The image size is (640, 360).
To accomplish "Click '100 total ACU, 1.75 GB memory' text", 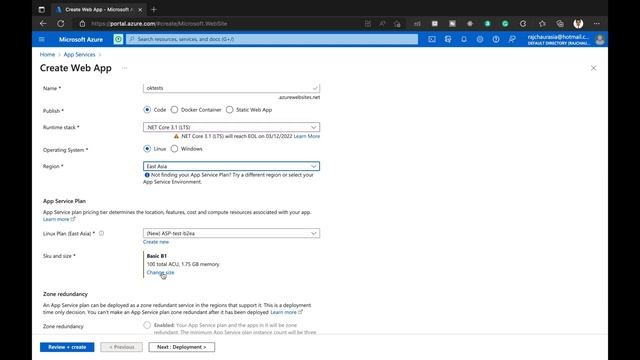I will click(183, 264).
